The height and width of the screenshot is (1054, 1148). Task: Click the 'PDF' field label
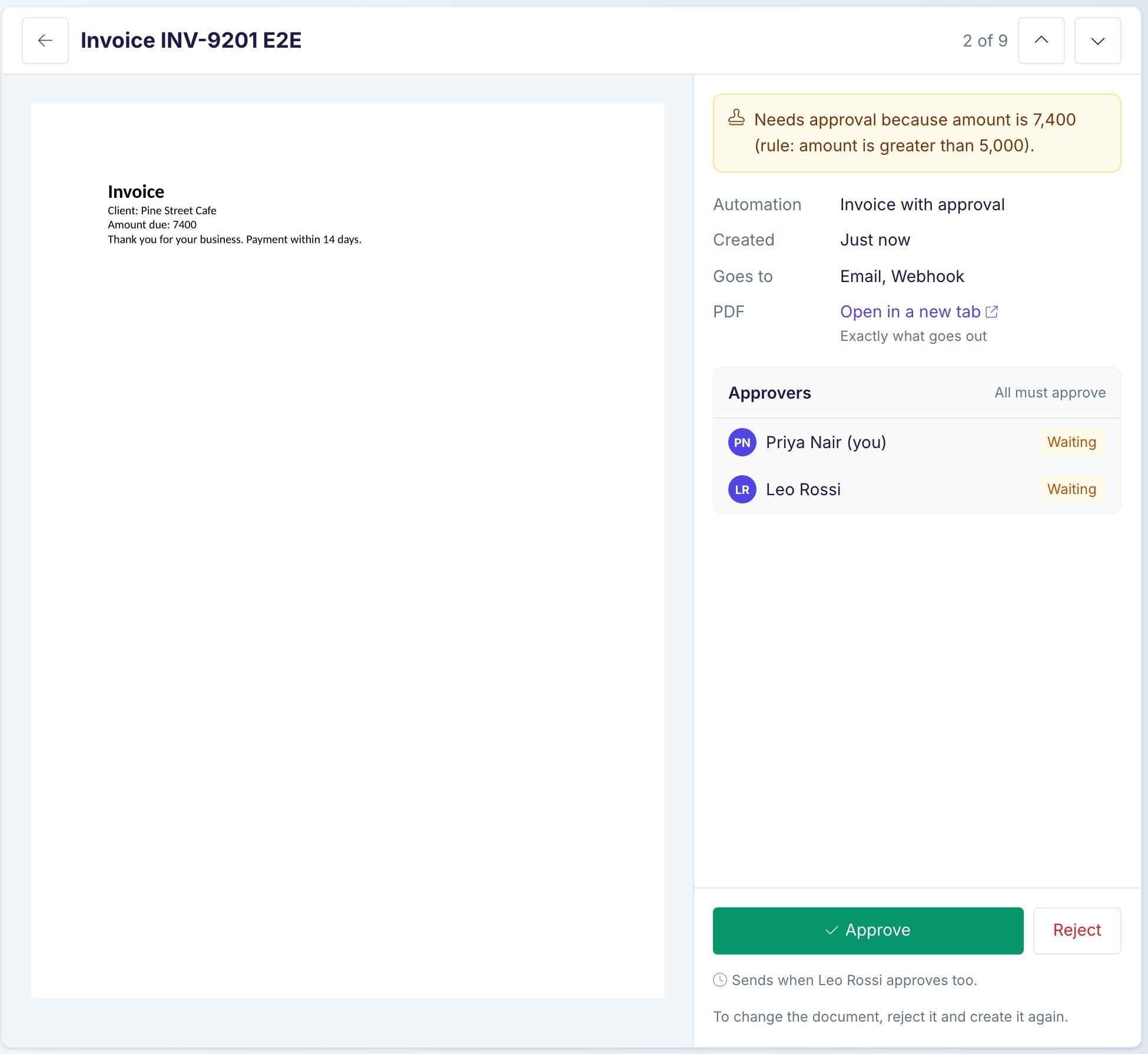pyautogui.click(x=729, y=311)
